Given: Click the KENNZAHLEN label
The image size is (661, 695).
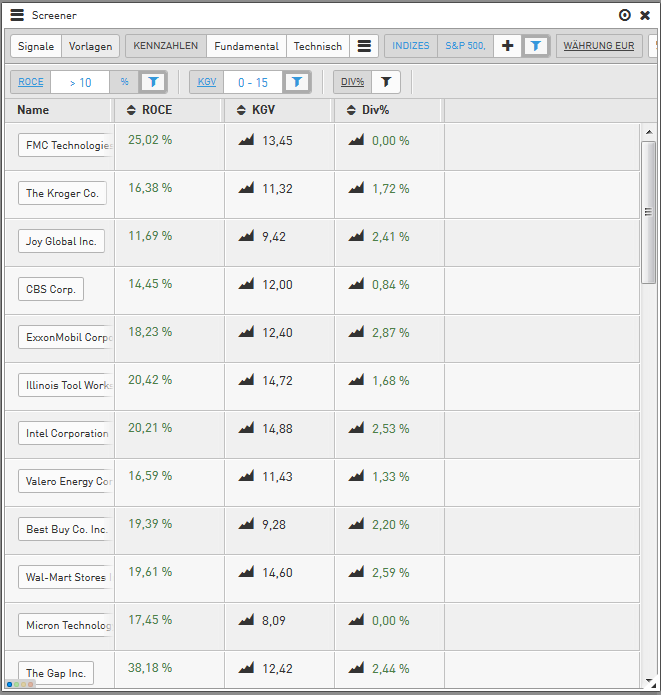Looking at the screenshot, I should tap(166, 46).
